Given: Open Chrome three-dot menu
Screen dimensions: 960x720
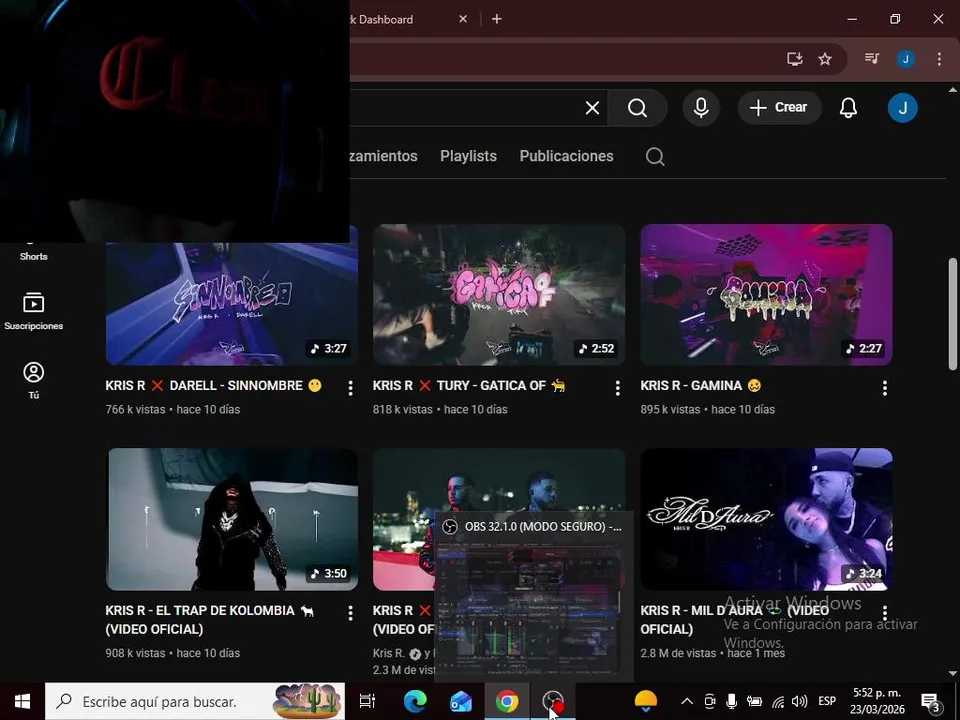Looking at the screenshot, I should [x=939, y=59].
